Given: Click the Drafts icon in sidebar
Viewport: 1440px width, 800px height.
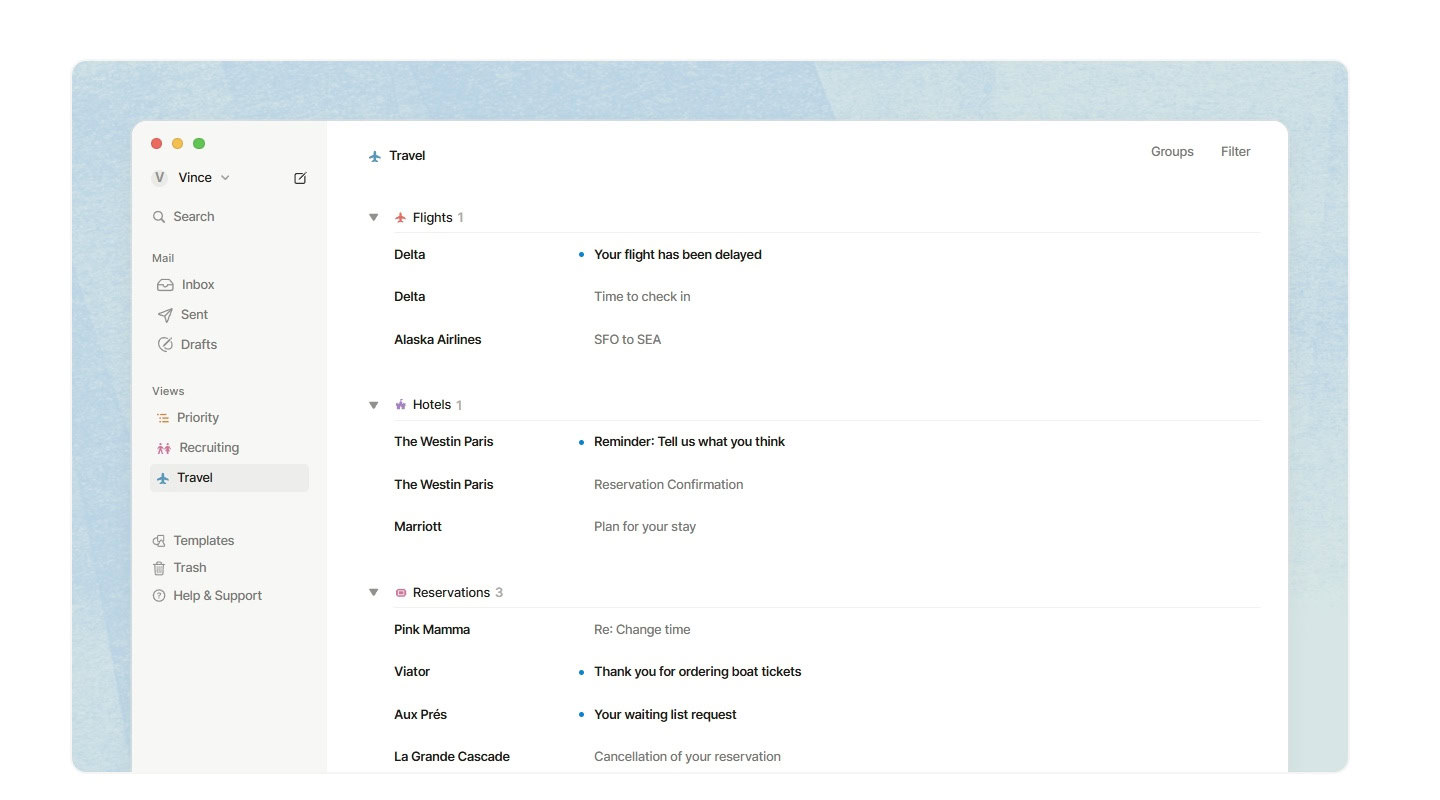Looking at the screenshot, I should coord(165,344).
